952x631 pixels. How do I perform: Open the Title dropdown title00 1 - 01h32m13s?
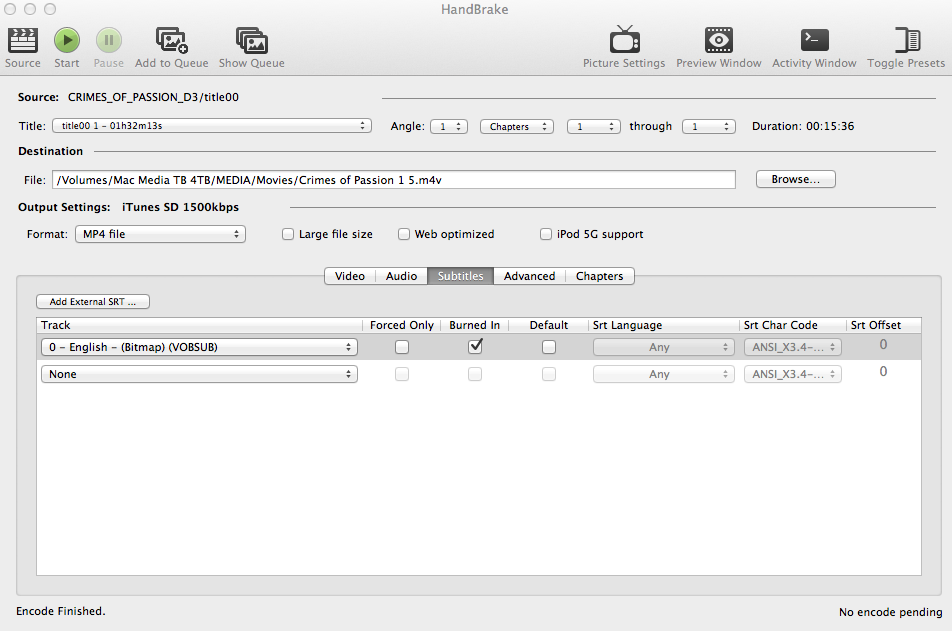click(212, 126)
